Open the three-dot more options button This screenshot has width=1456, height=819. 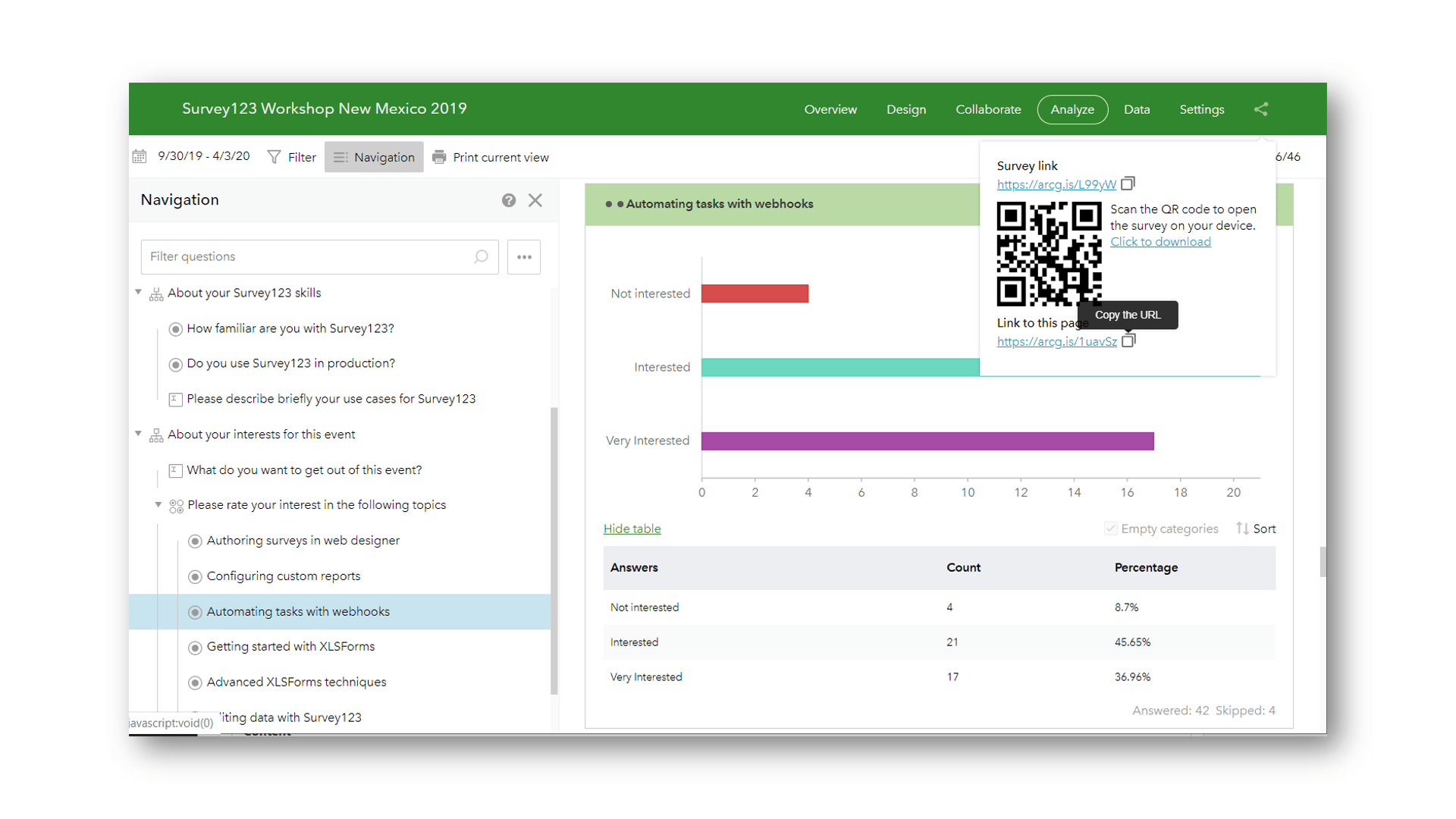click(524, 257)
